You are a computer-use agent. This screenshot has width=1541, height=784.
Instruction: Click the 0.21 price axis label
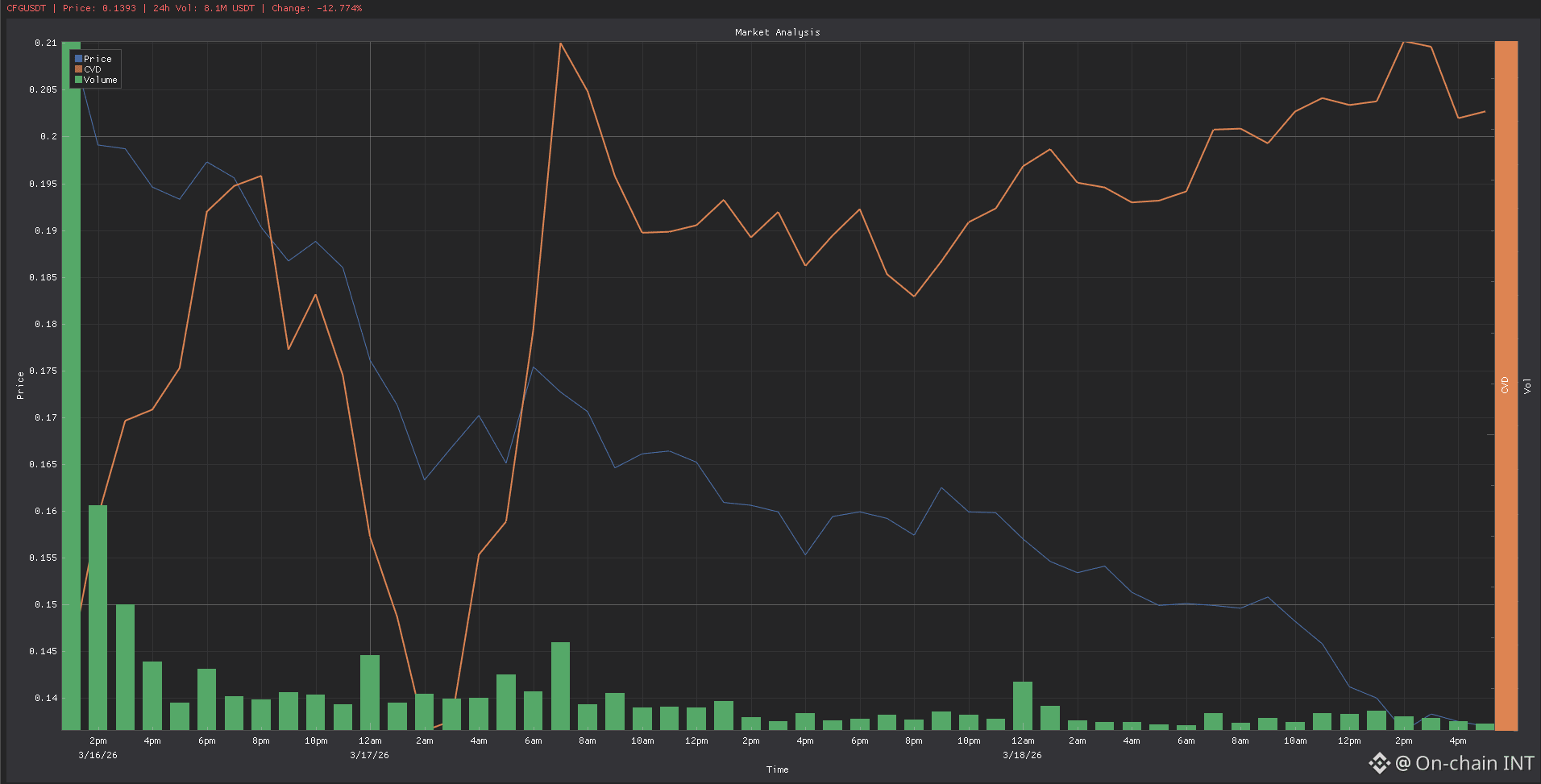(x=46, y=43)
